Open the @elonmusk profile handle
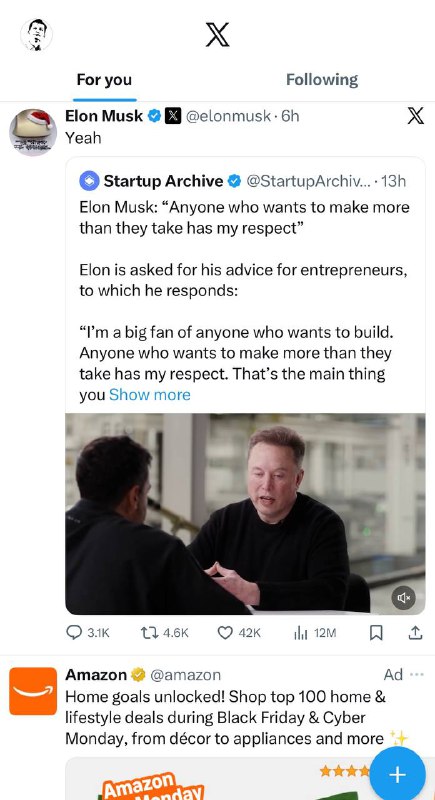 click(228, 116)
